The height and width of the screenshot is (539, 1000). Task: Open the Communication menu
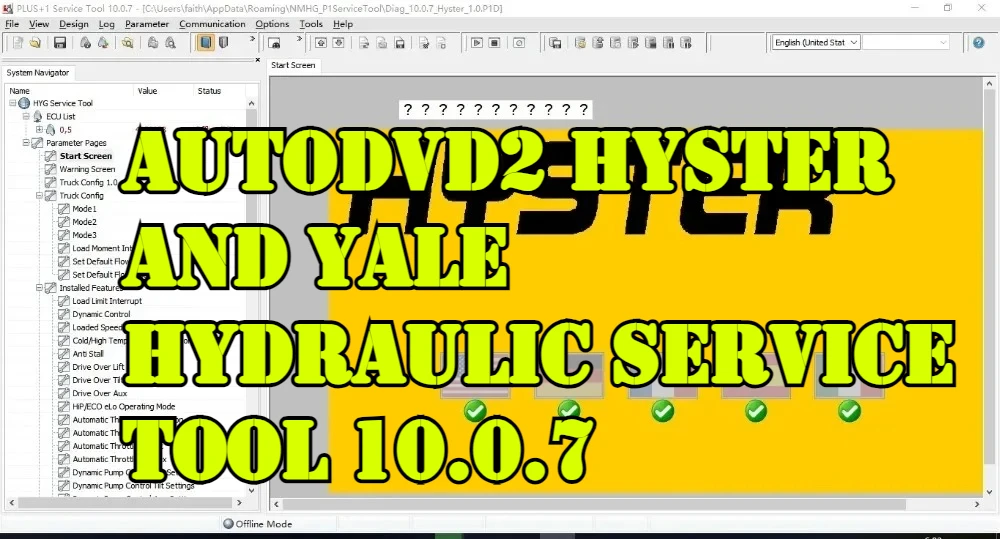point(212,24)
